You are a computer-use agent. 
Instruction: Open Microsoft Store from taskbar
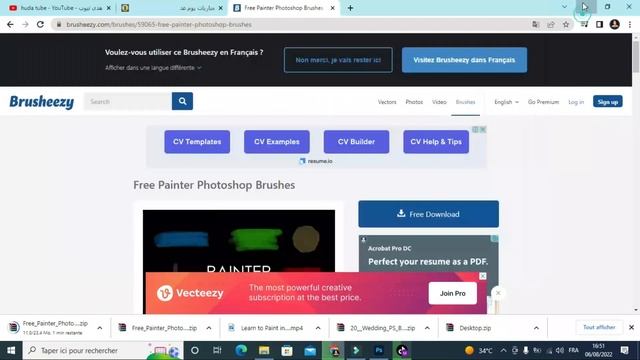[287, 350]
